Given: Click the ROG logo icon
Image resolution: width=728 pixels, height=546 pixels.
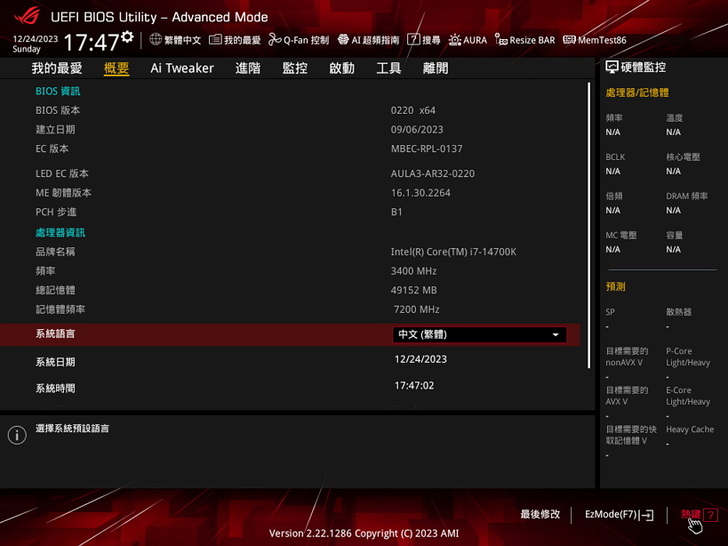Looking at the screenshot, I should (26, 16).
